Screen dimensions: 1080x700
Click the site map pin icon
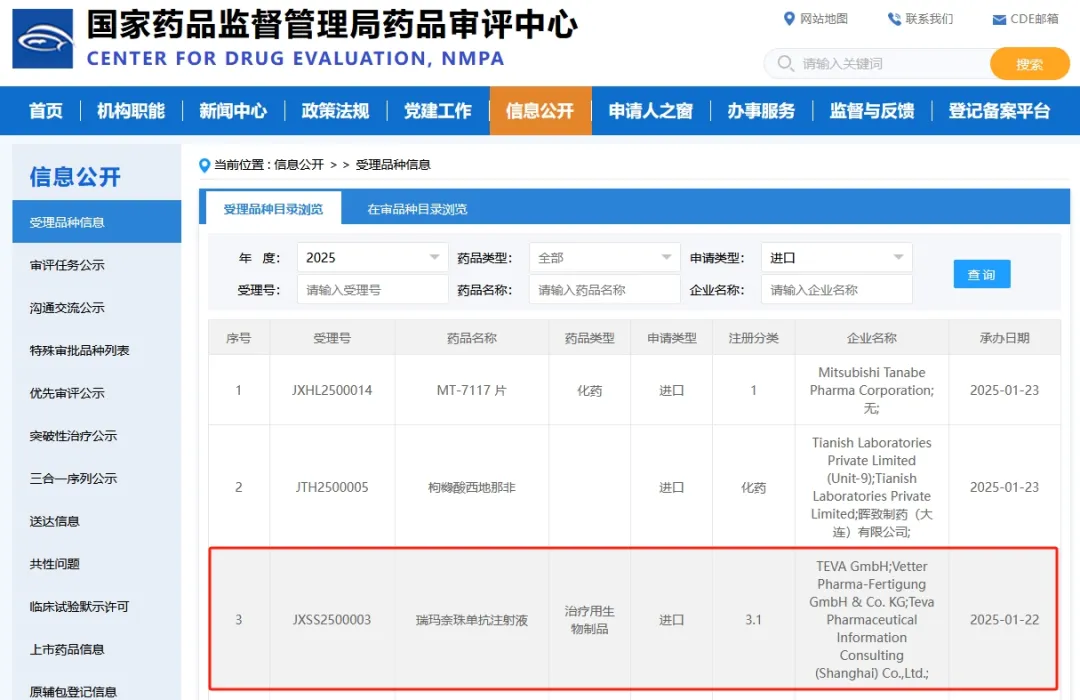coord(789,19)
